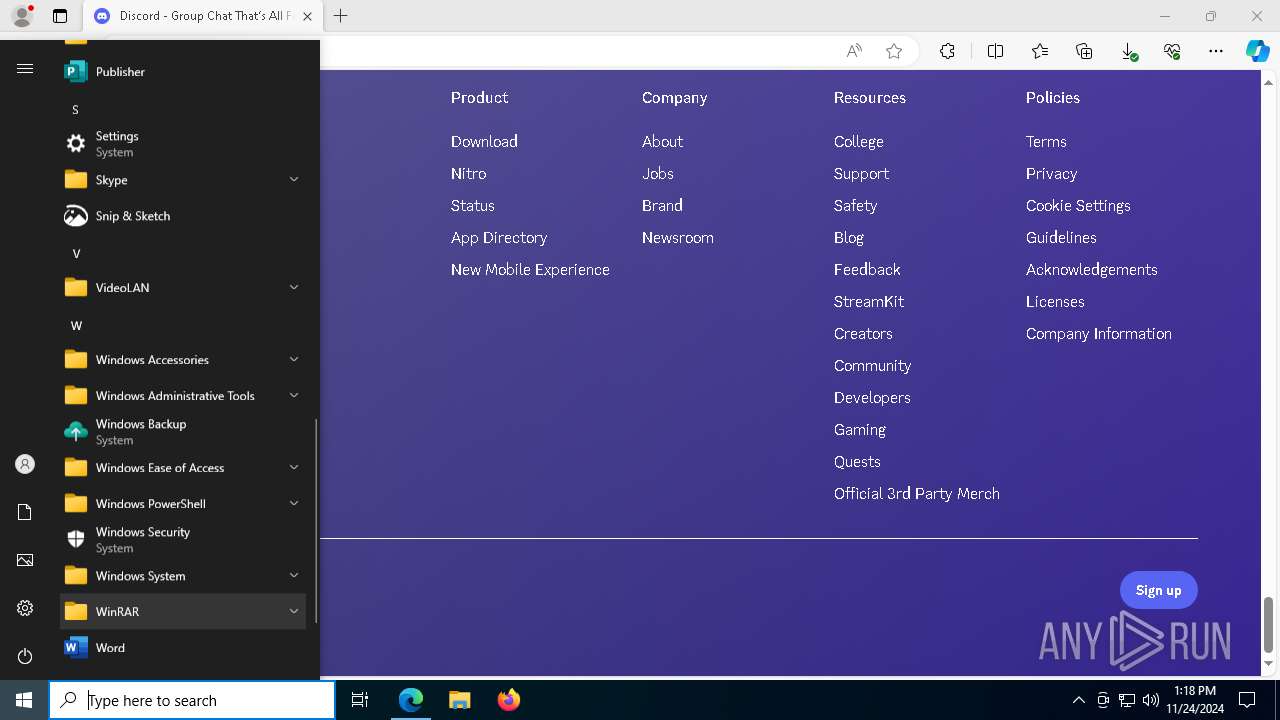
Task: Open the StreamKit link
Action: click(x=869, y=302)
